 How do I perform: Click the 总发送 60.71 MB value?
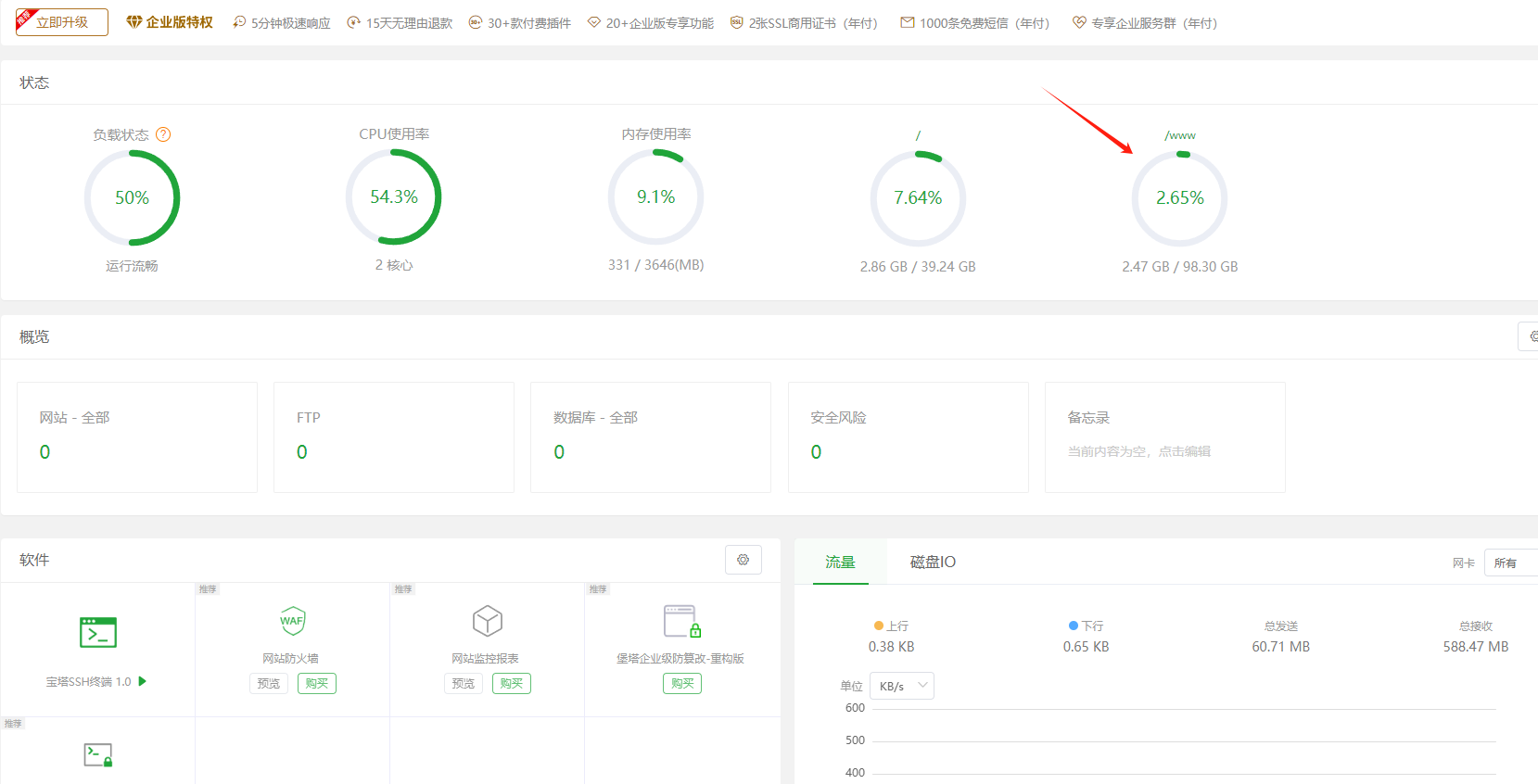pos(1281,647)
